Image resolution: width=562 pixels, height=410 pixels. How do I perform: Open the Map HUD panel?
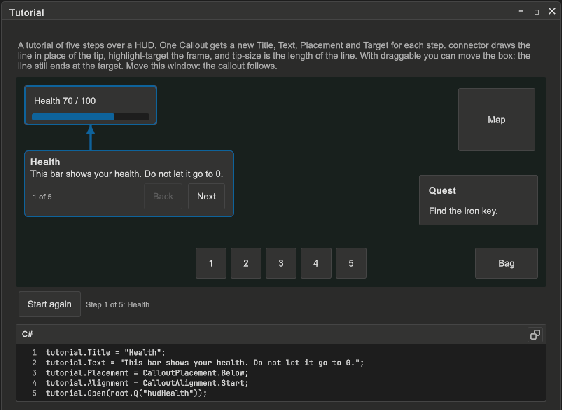click(496, 119)
